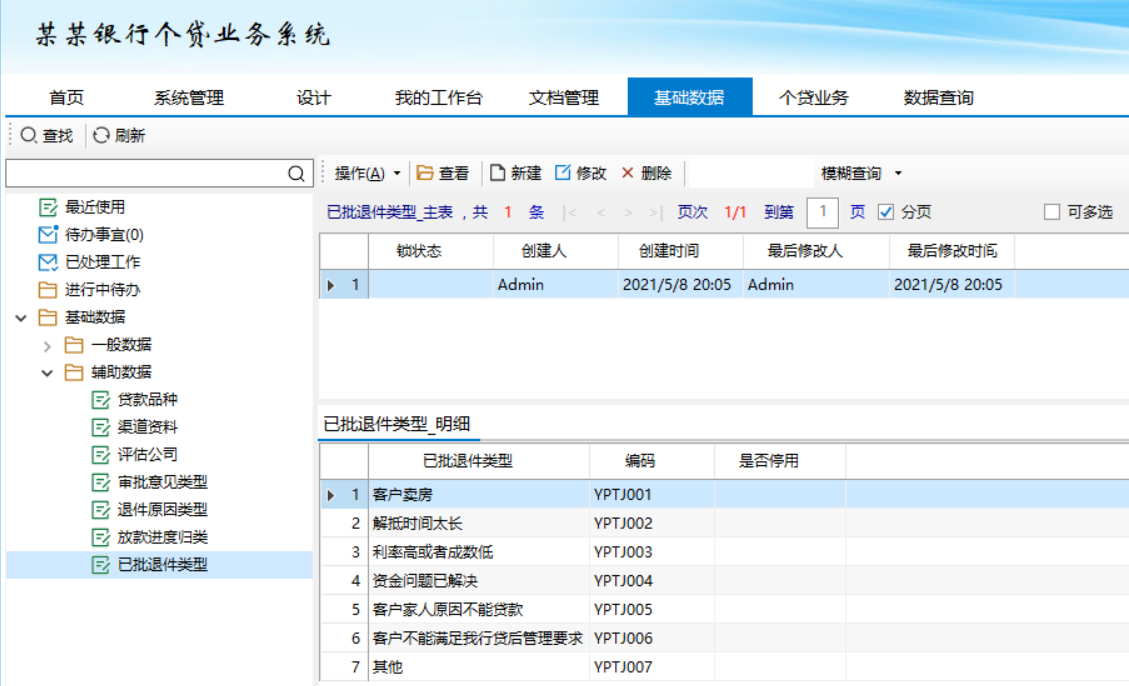Enable the 可多选 multi-select checkbox
The width and height of the screenshot is (1129, 686).
point(1051,212)
